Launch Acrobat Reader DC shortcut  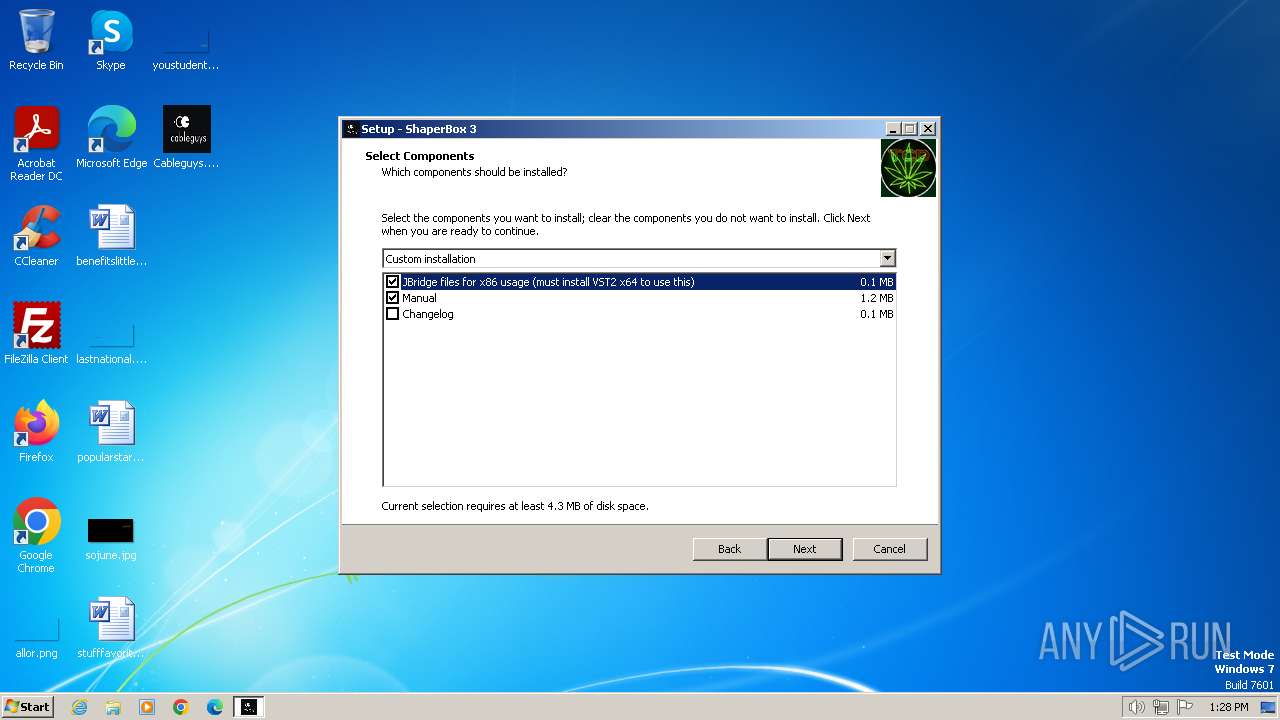pyautogui.click(x=36, y=144)
